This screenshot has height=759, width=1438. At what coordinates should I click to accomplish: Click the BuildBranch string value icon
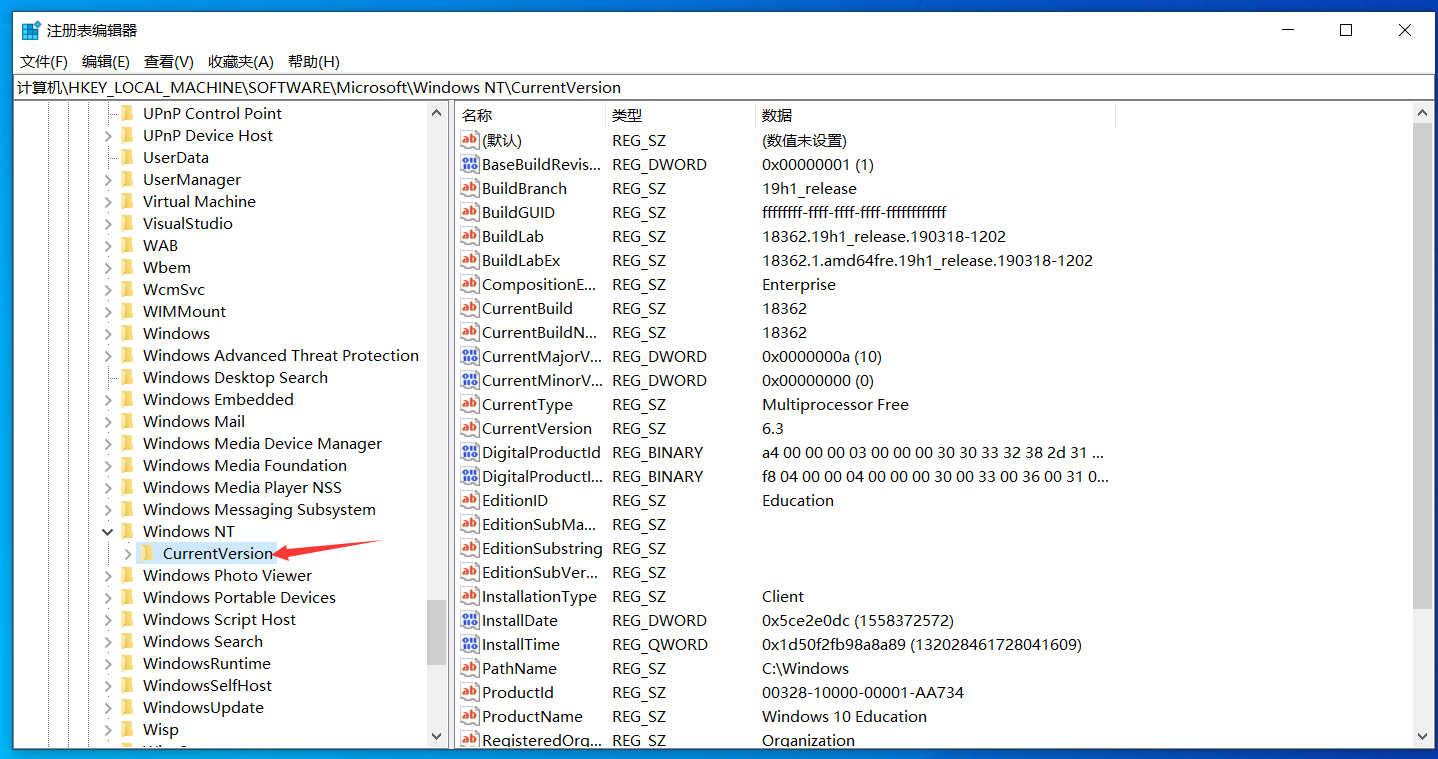[469, 188]
